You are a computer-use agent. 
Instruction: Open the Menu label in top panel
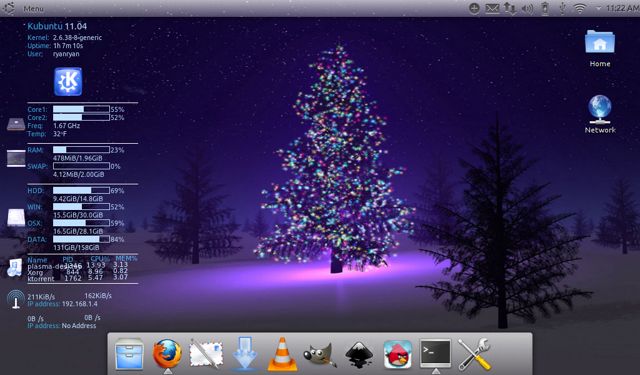[33, 8]
